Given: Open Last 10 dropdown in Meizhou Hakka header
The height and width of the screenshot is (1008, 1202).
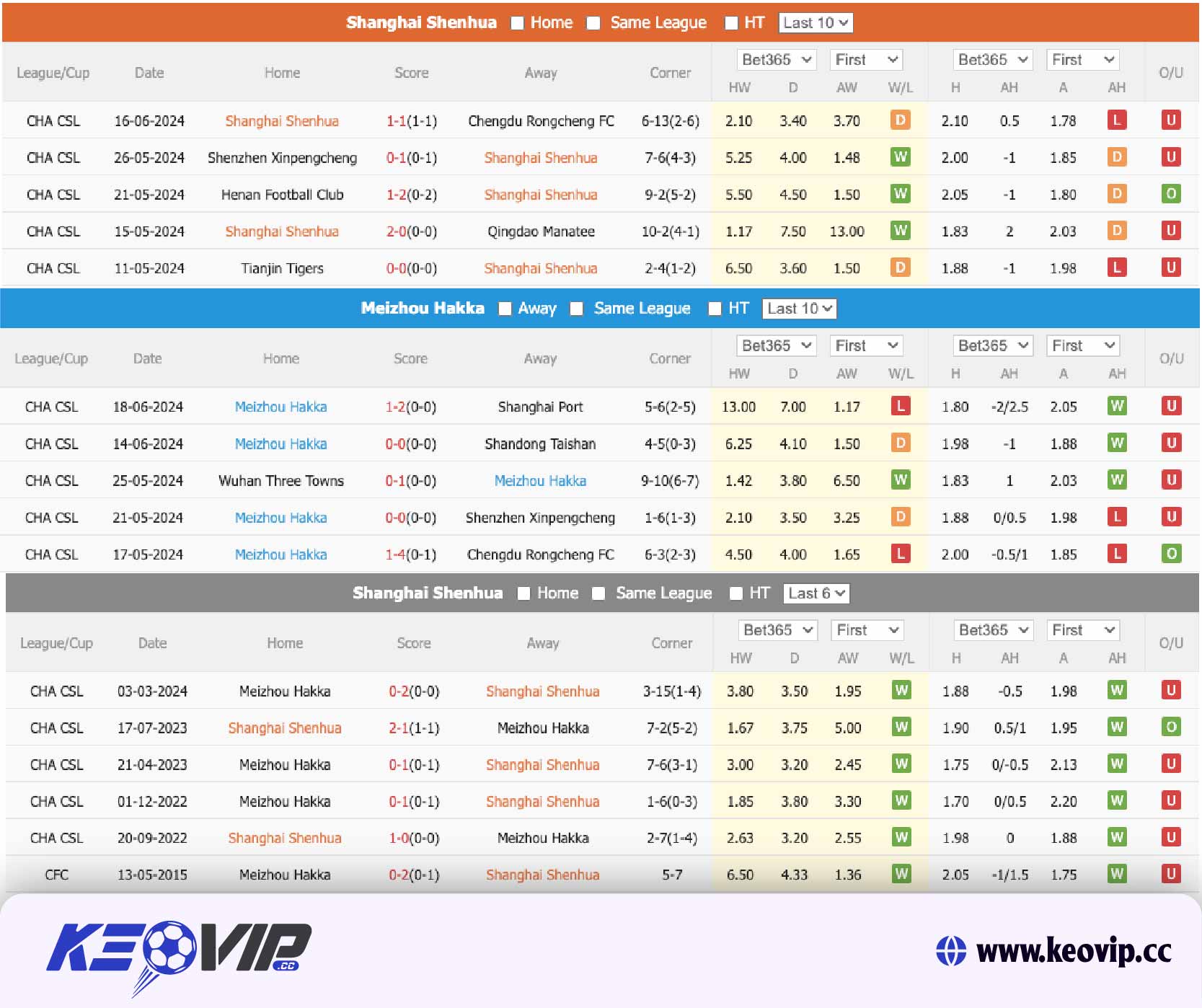Looking at the screenshot, I should pos(799,309).
